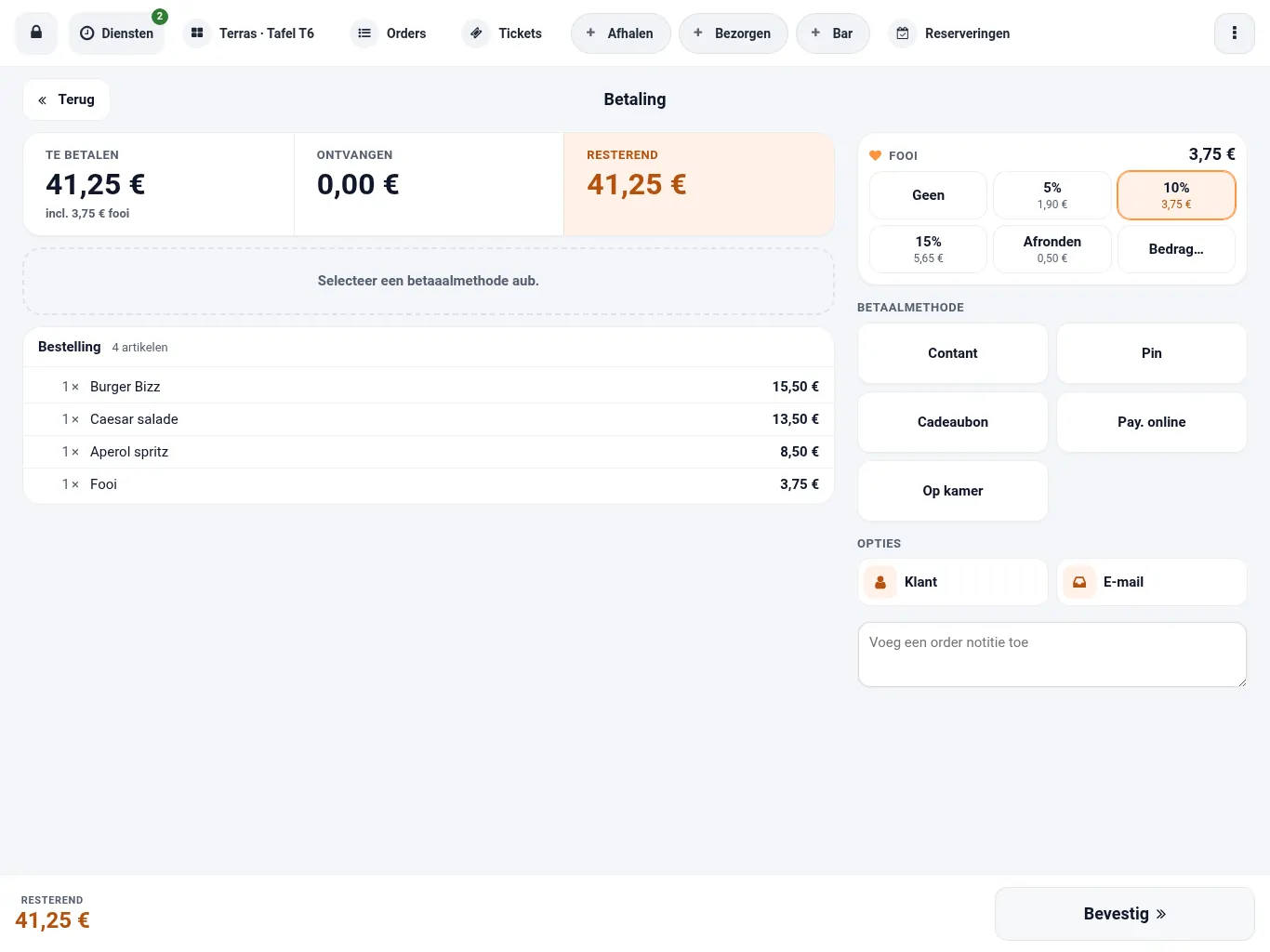The height and width of the screenshot is (952, 1270).
Task: Select Pin payment method
Action: click(x=1152, y=353)
